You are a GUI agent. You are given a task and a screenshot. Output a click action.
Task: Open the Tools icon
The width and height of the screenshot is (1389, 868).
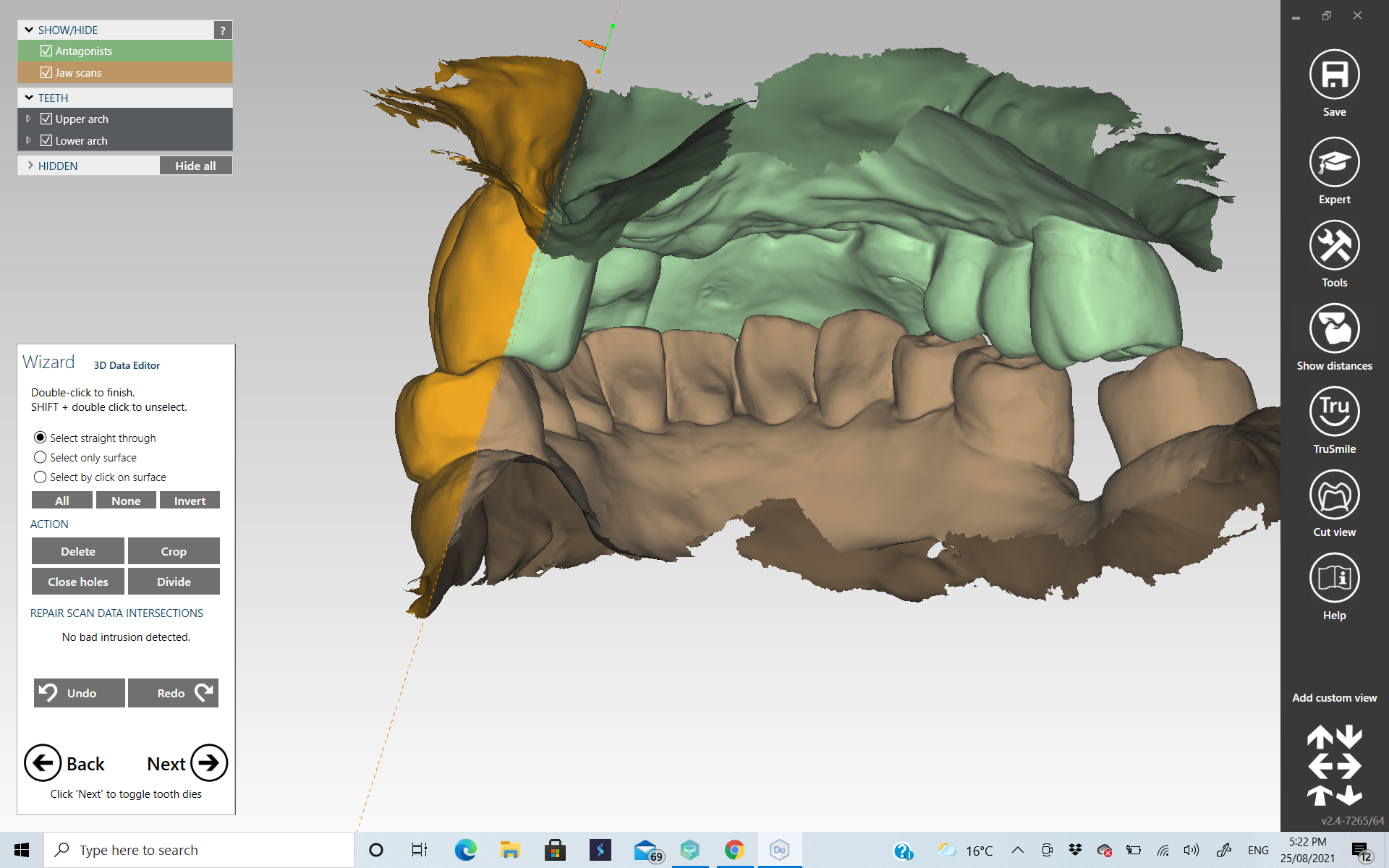(x=1334, y=245)
